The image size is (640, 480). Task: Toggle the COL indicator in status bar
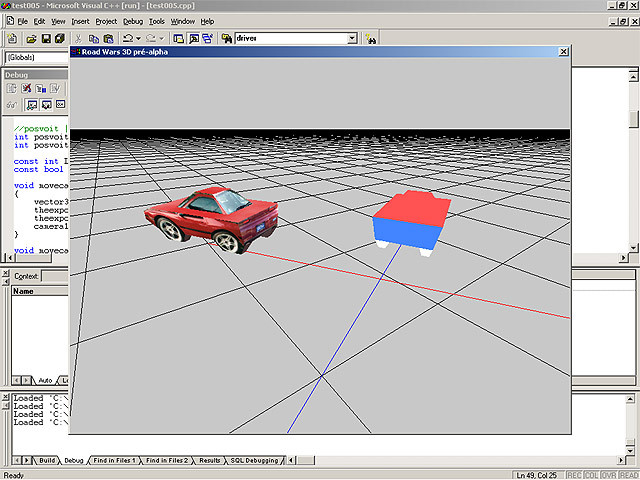coord(590,474)
